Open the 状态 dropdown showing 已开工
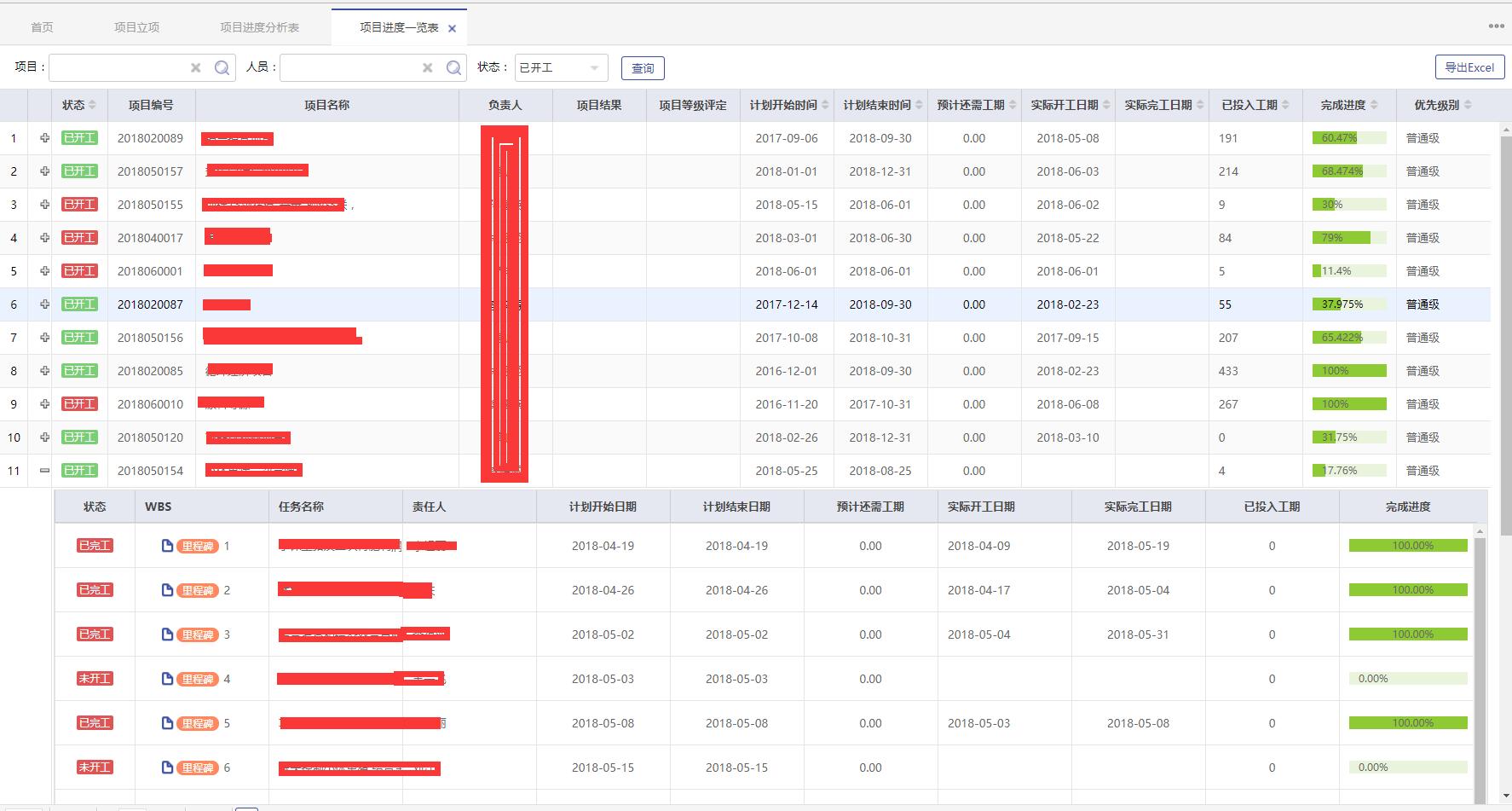1512x811 pixels. click(561, 68)
